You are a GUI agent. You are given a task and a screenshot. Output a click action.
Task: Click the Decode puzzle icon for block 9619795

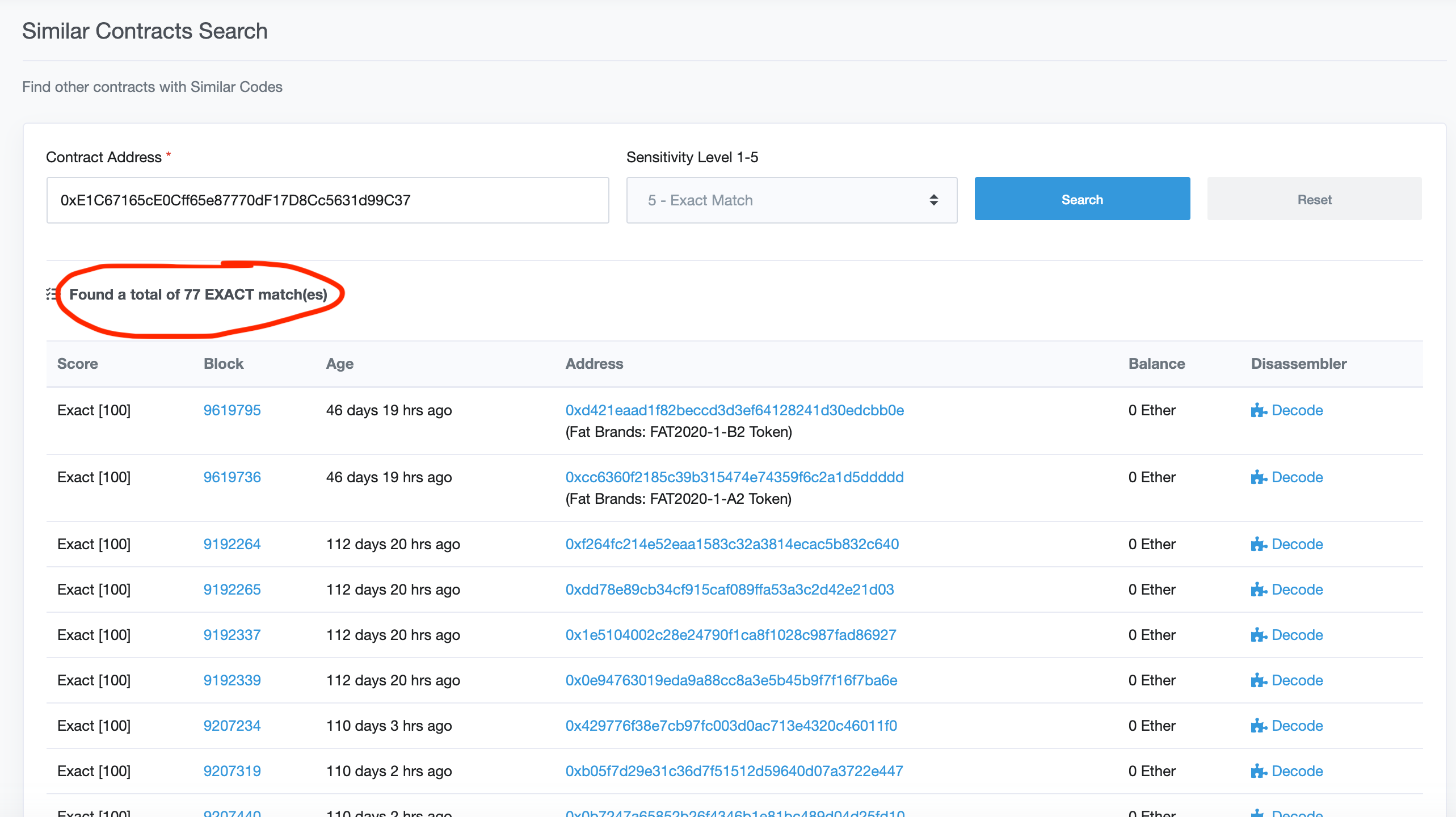click(x=1259, y=410)
